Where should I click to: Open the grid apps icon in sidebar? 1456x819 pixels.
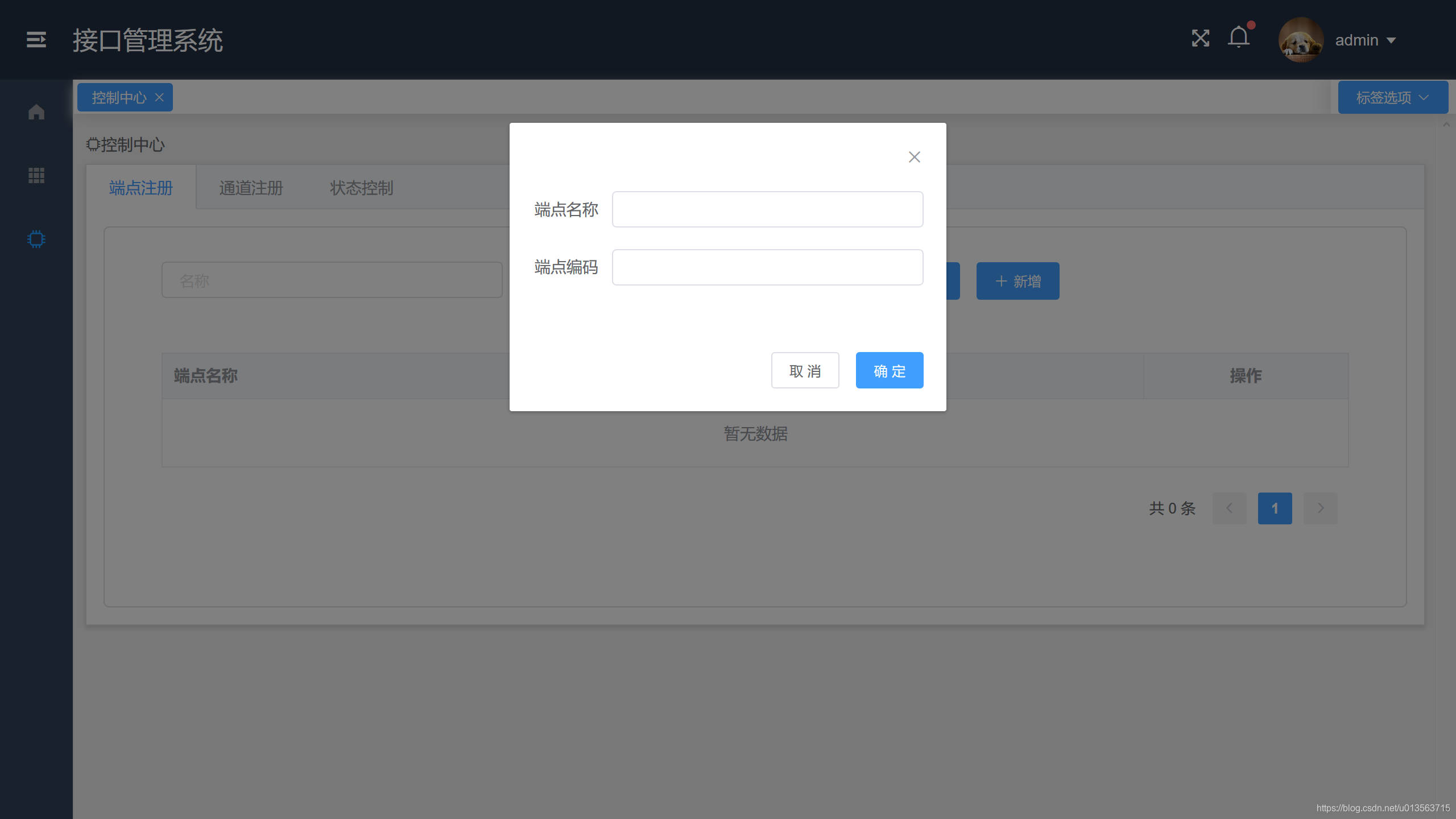(x=36, y=175)
